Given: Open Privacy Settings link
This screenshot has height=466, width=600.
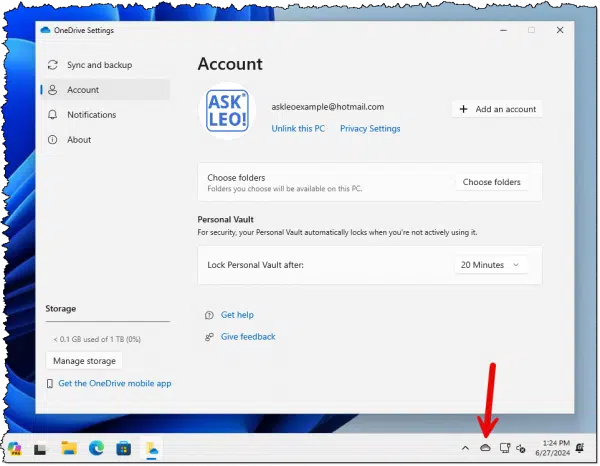Looking at the screenshot, I should tap(370, 129).
